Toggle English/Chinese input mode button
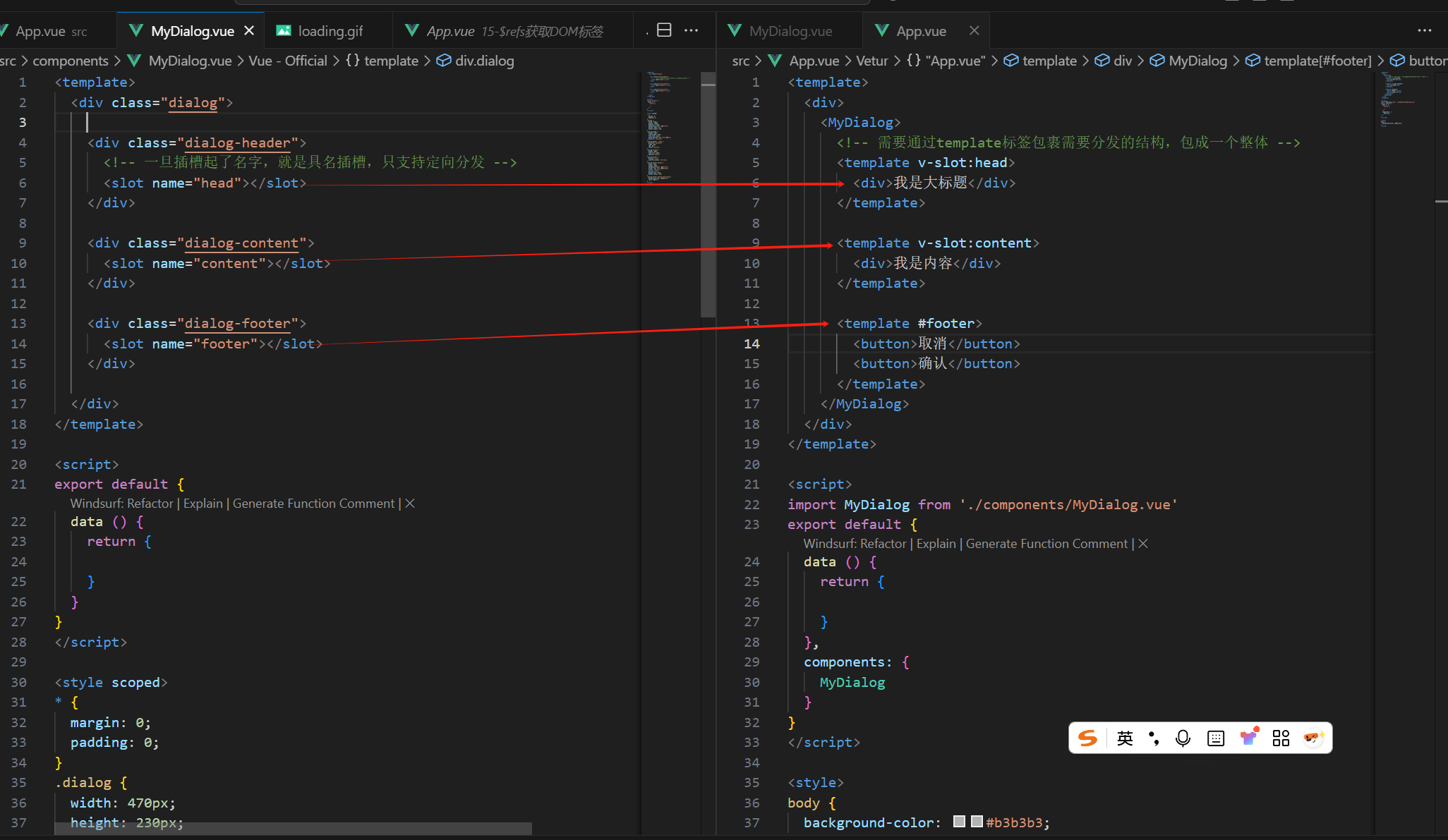 (1125, 738)
